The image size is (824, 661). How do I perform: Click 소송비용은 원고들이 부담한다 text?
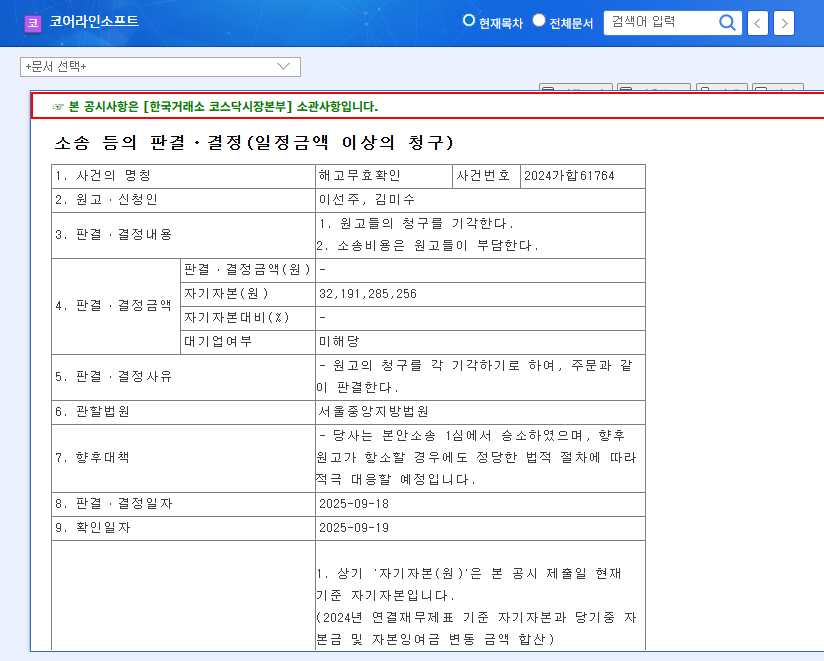(x=428, y=245)
